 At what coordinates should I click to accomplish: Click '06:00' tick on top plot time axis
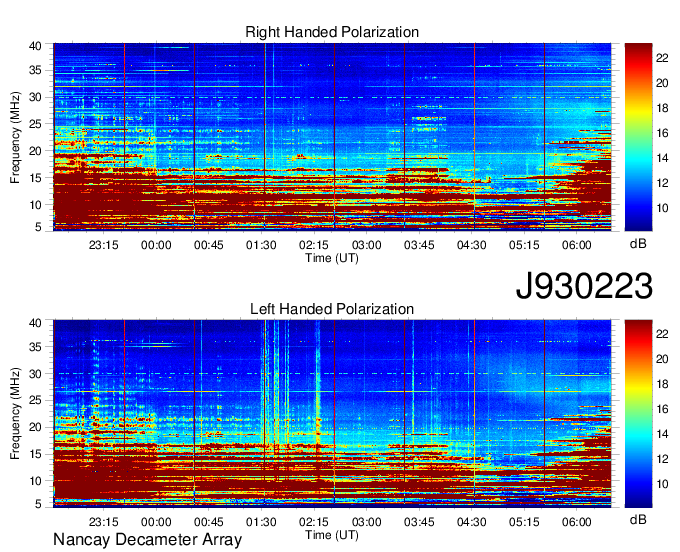coord(576,245)
